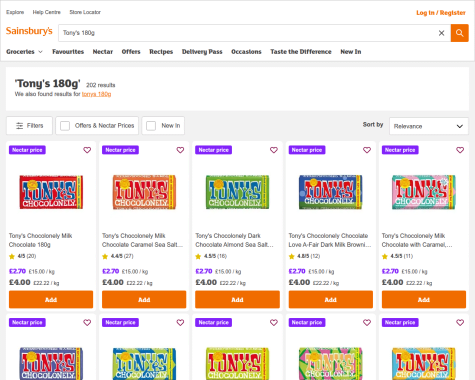
Task: Open New In from the navigation bar
Action: tap(351, 52)
